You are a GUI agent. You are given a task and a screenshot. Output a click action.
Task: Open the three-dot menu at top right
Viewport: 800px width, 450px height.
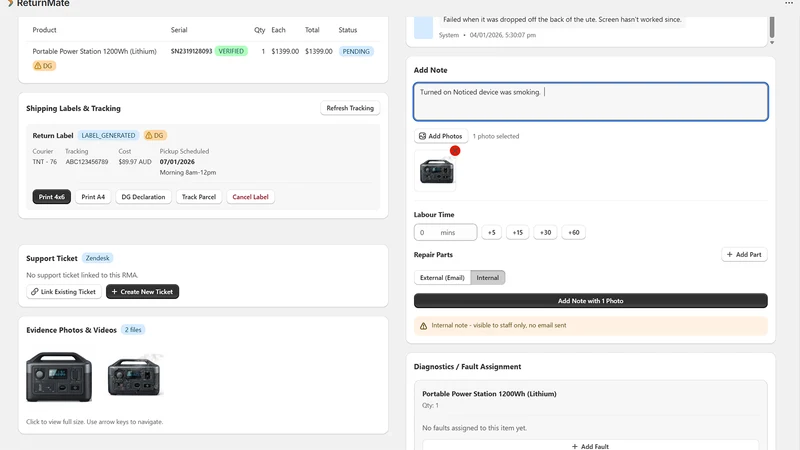[x=789, y=3]
